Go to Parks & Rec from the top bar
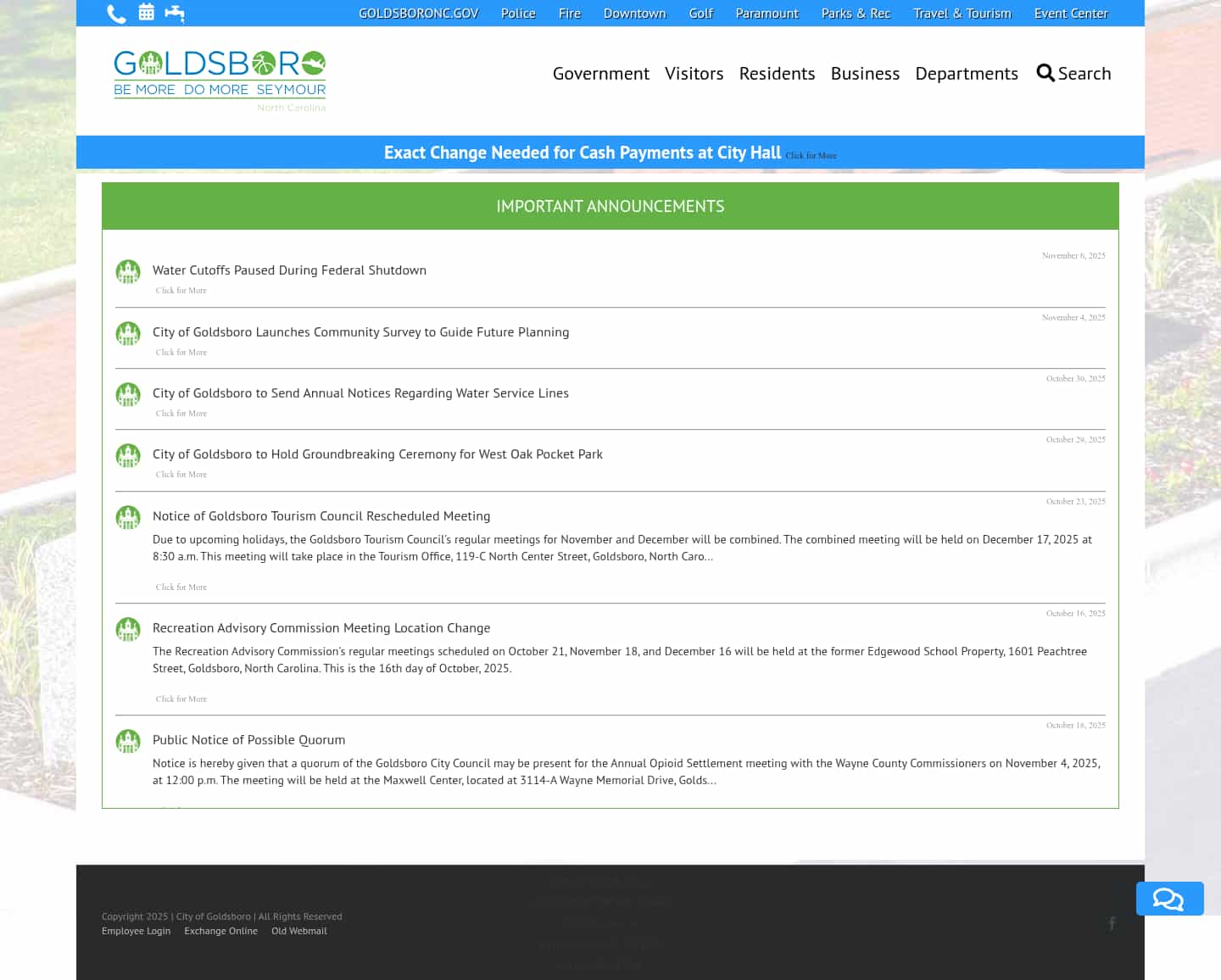 (856, 13)
